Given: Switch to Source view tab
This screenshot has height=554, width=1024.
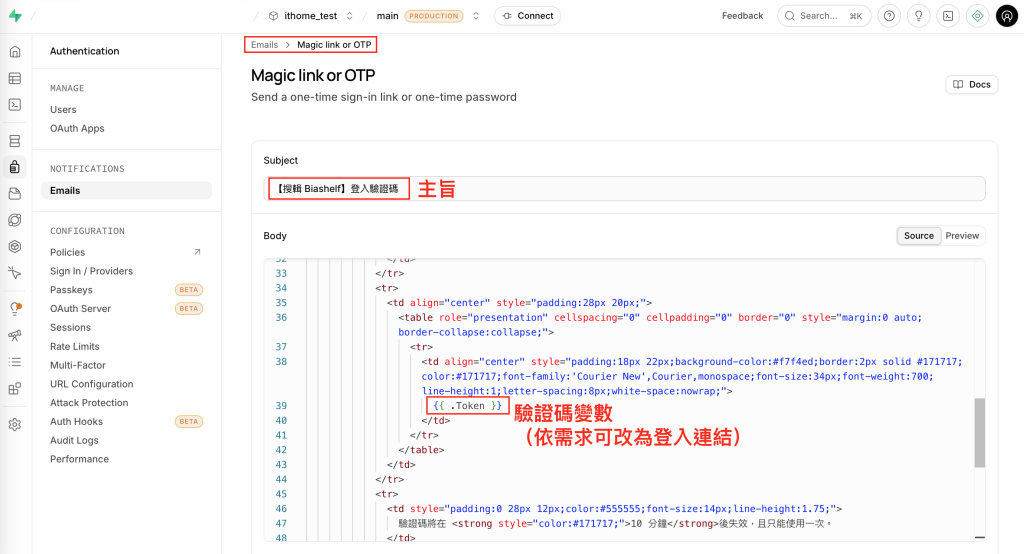Looking at the screenshot, I should [919, 236].
